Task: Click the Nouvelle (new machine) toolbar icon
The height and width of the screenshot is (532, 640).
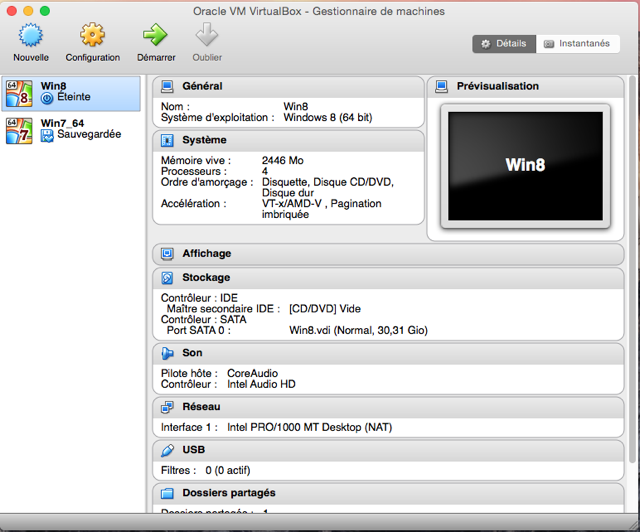Action: (x=31, y=35)
